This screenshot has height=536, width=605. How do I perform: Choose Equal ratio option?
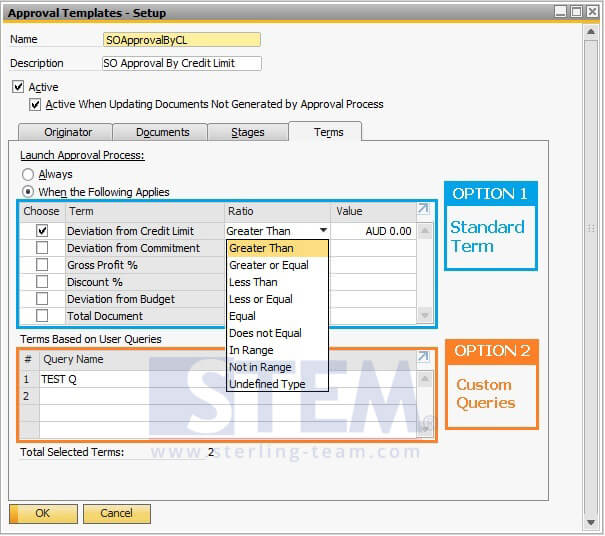click(x=278, y=316)
